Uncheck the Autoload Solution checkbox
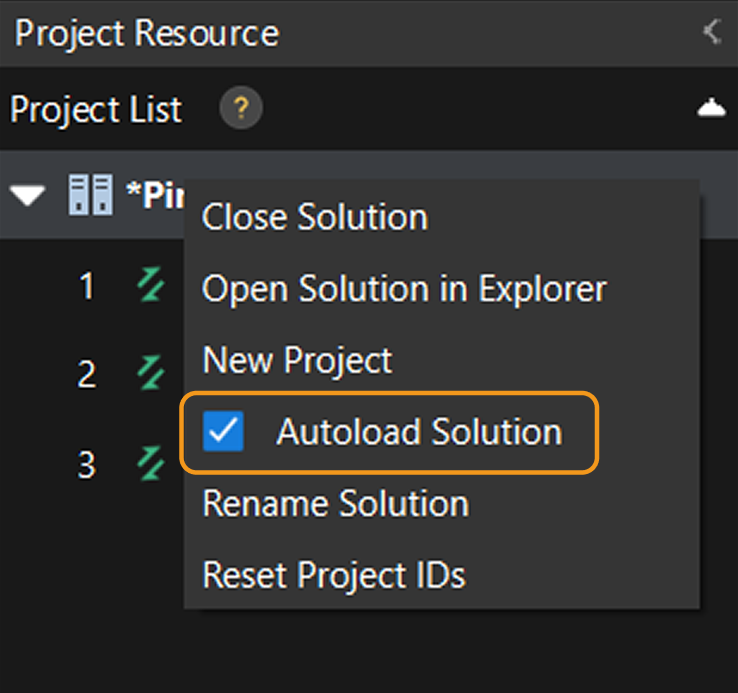Image resolution: width=738 pixels, height=693 pixels. click(223, 432)
